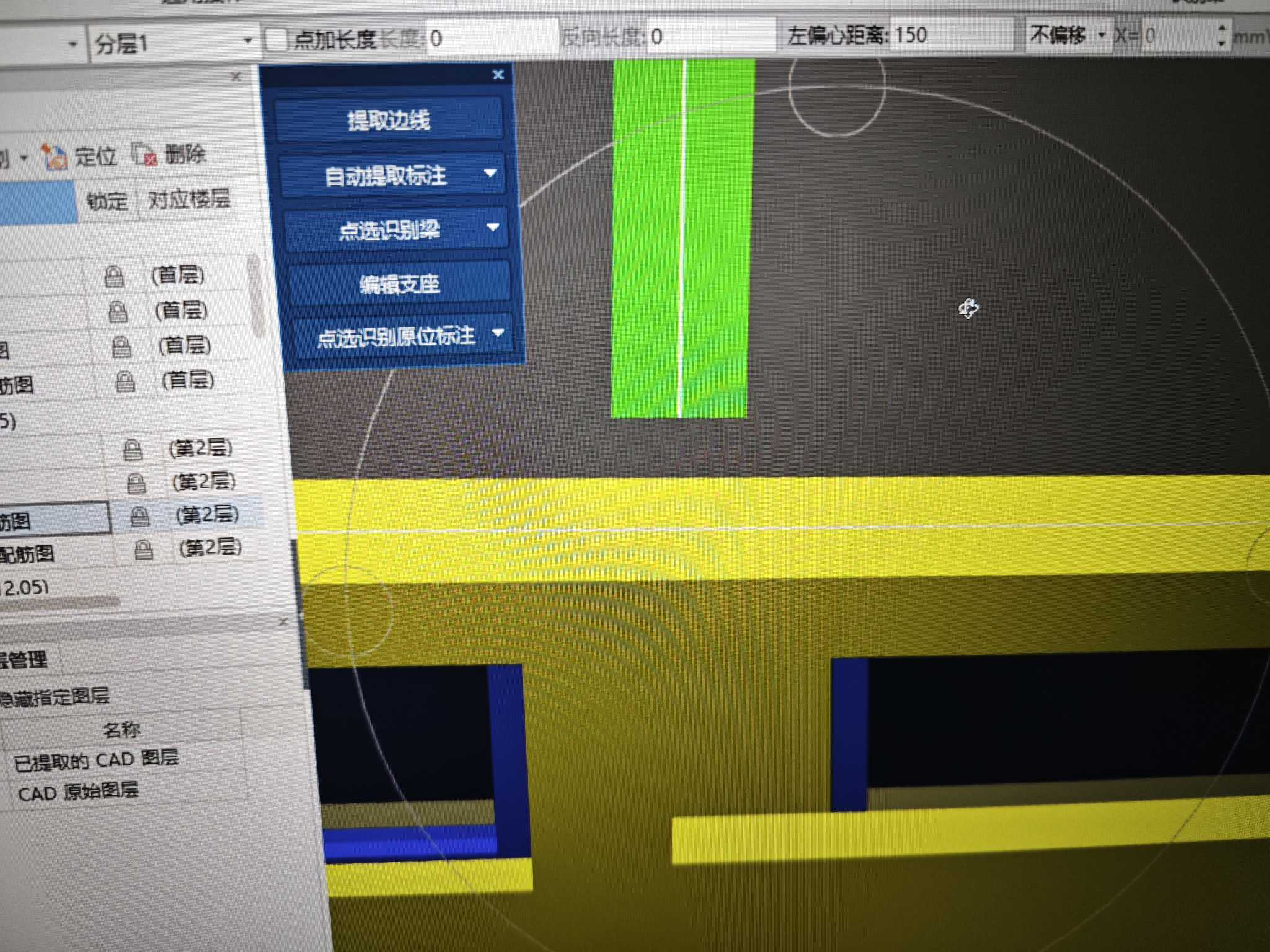Select the 配筋图 drawing row
This screenshot has width=1270, height=952.
click(x=56, y=552)
